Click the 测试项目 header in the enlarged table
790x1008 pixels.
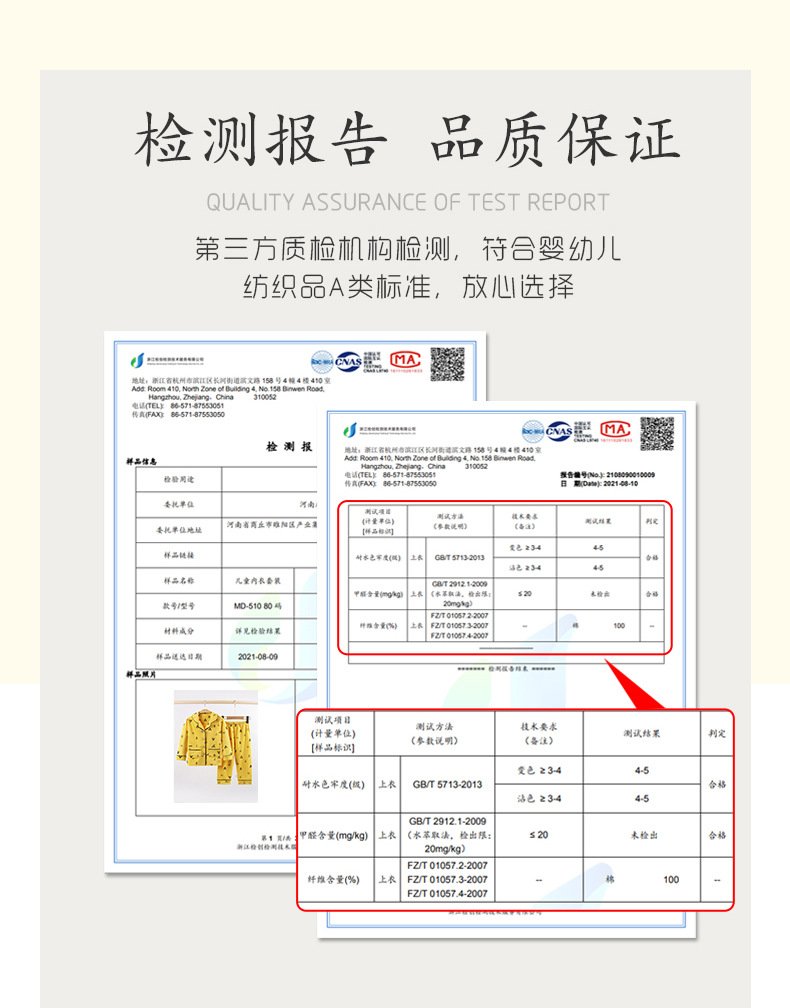(333, 720)
